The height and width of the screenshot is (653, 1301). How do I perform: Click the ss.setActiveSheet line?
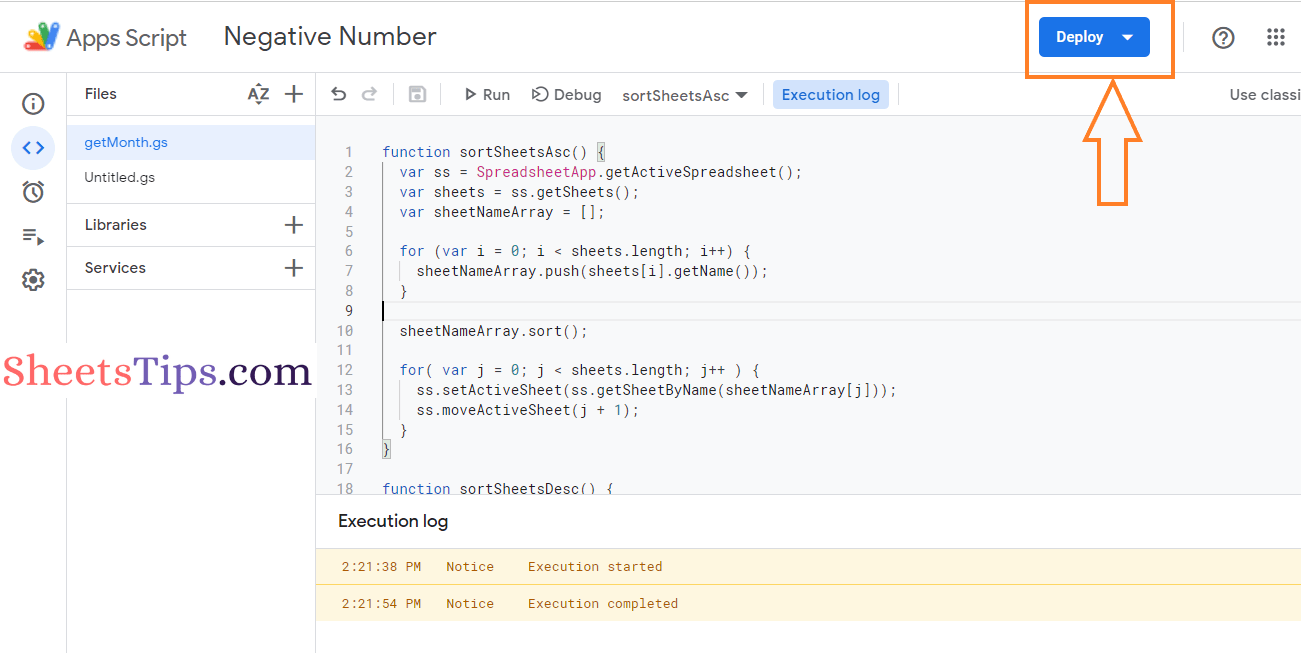click(x=656, y=390)
